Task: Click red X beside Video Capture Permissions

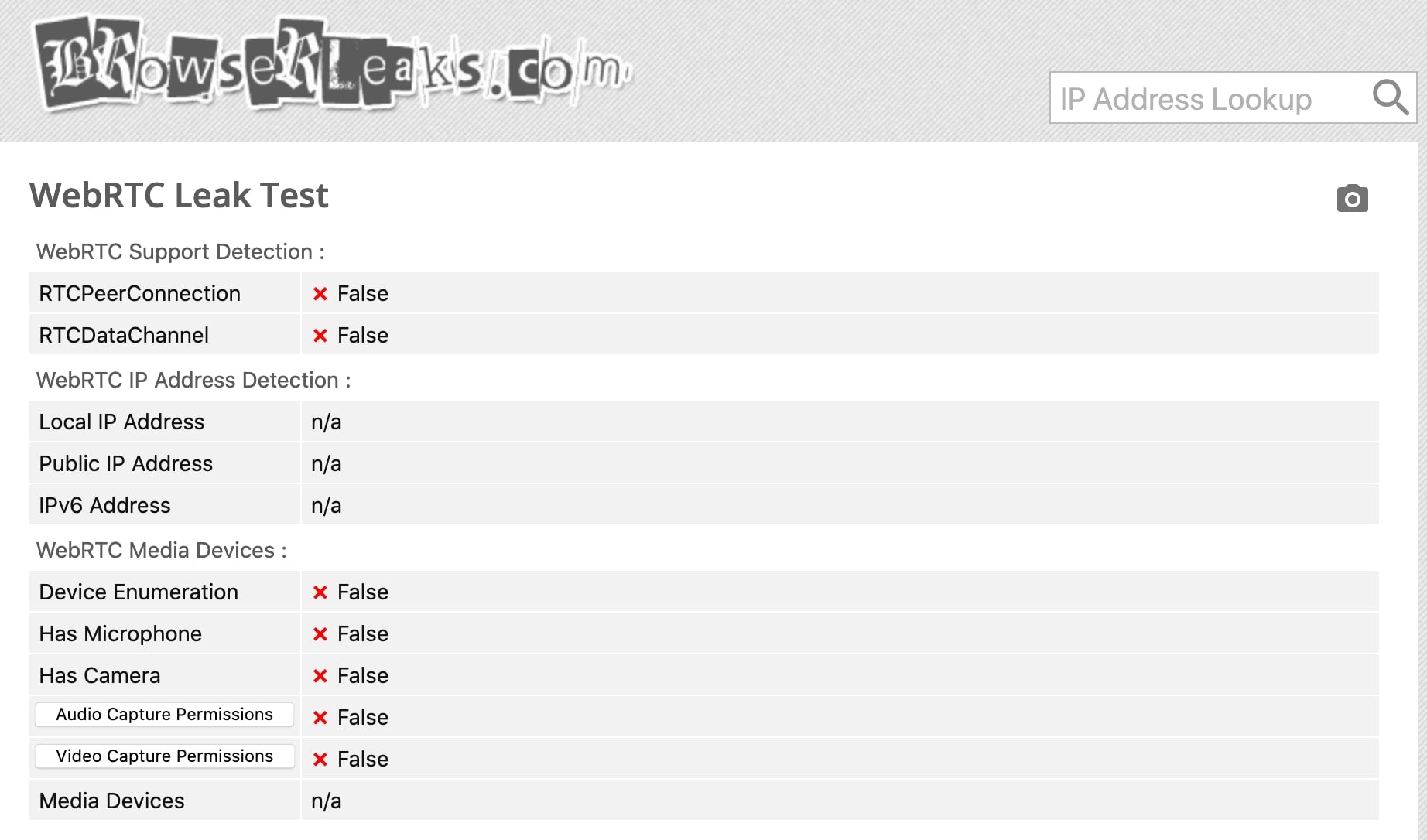Action: [320, 760]
